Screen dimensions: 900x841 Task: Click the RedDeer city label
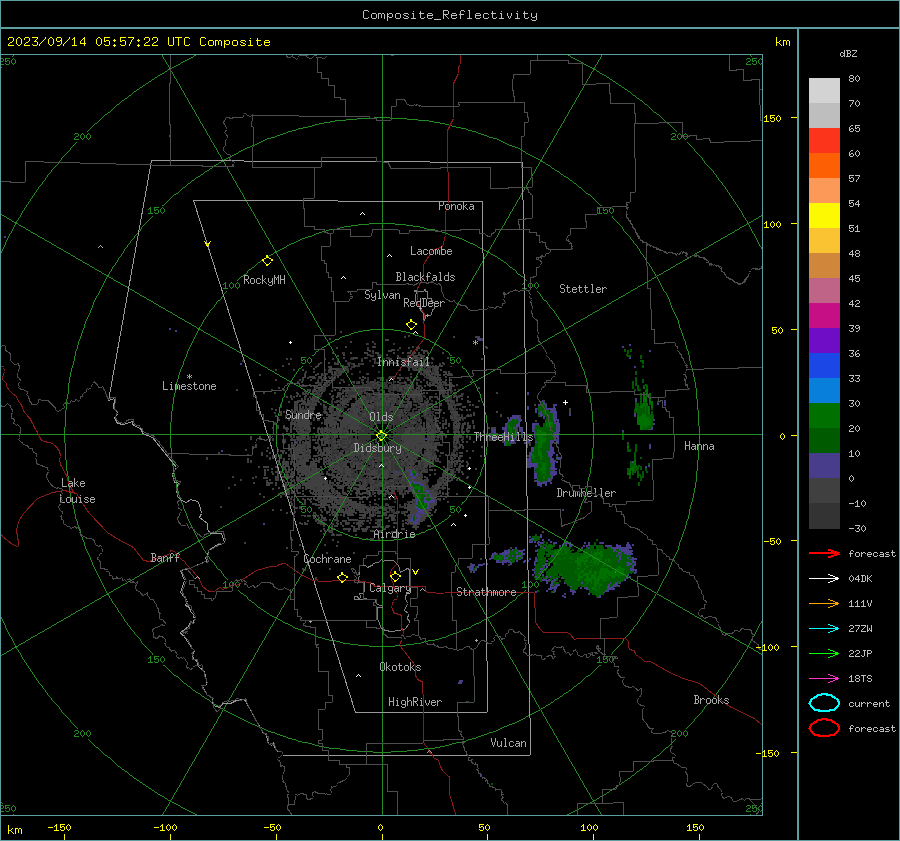(424, 303)
